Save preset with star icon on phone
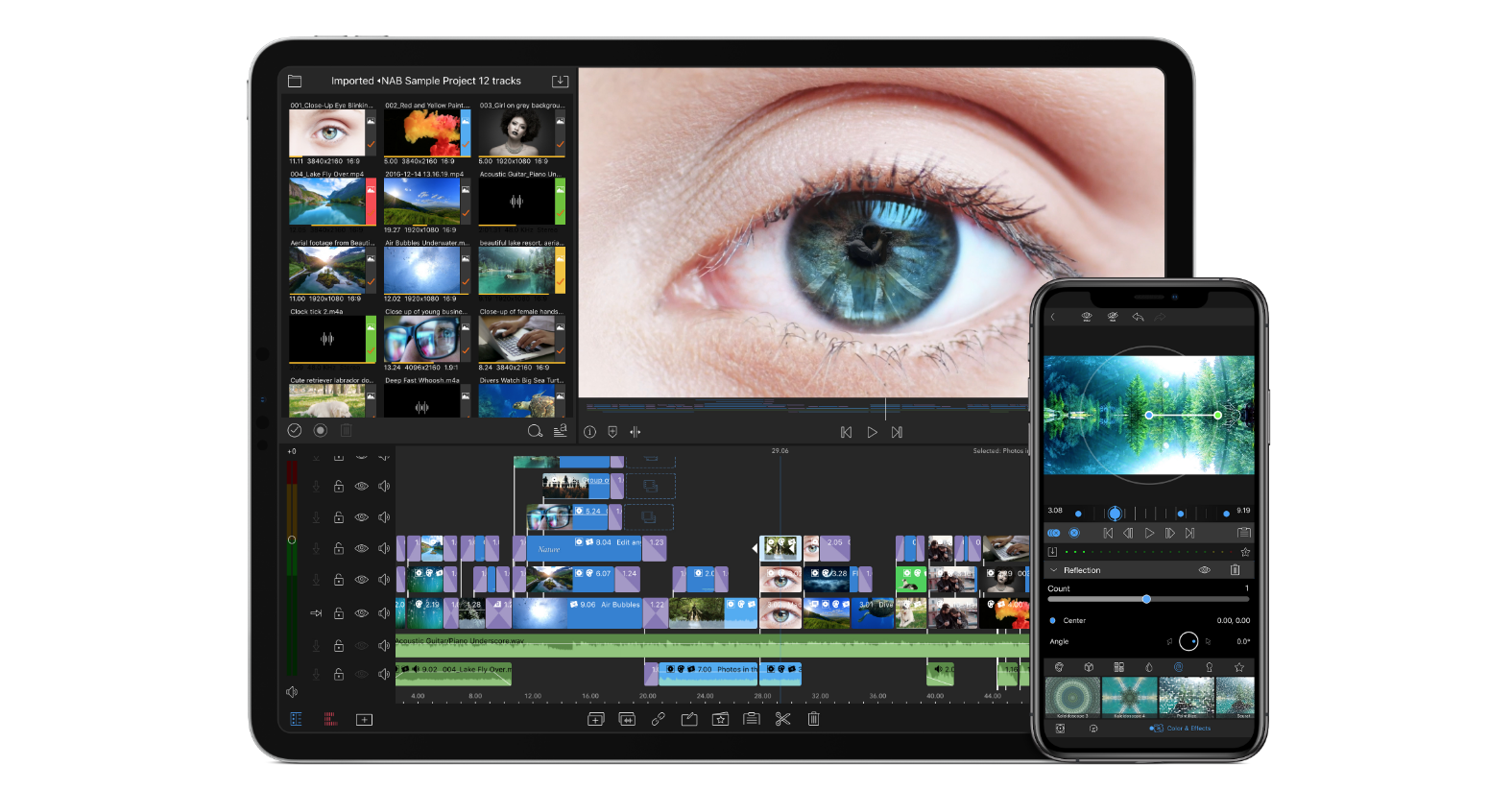Screen dimensions: 1512x790 [1245, 552]
